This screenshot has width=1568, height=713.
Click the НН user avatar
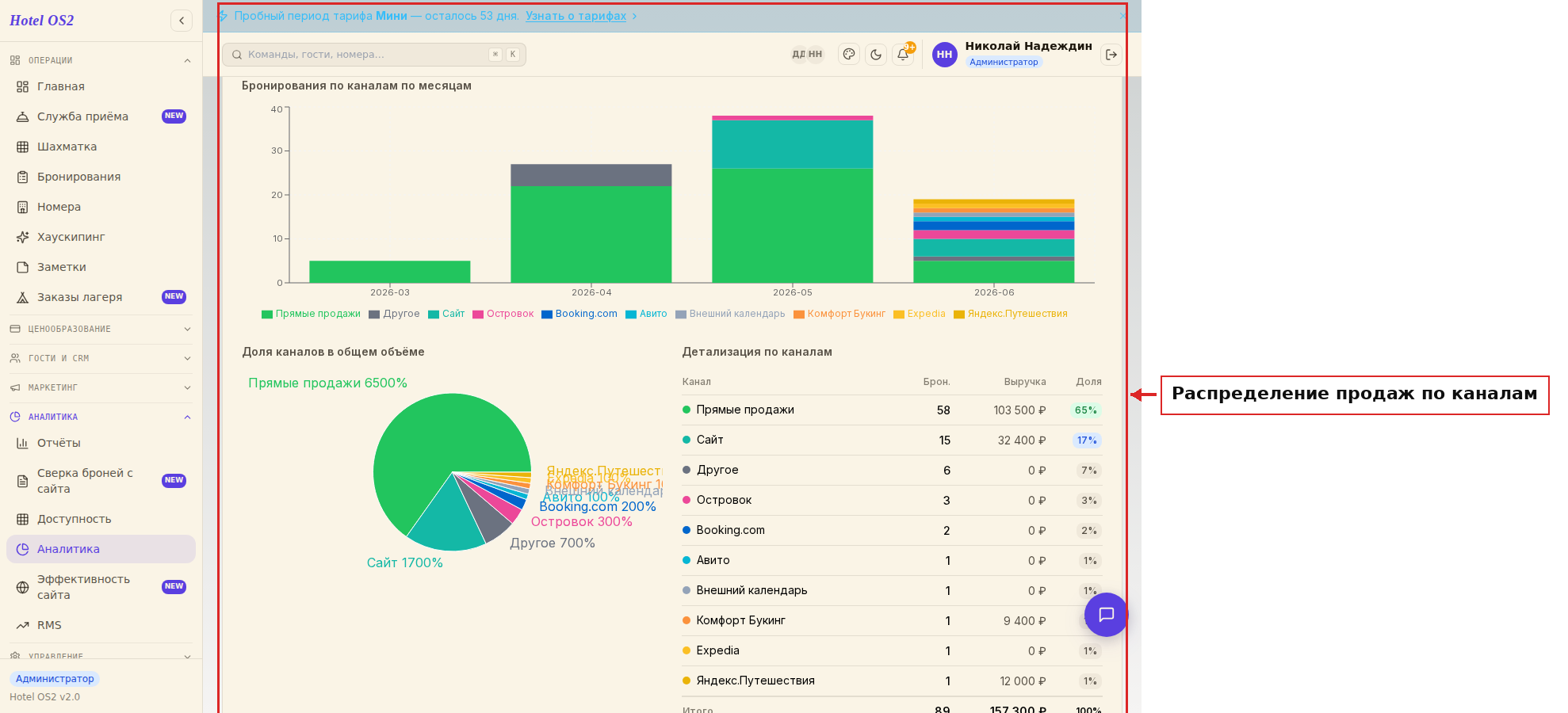(944, 55)
